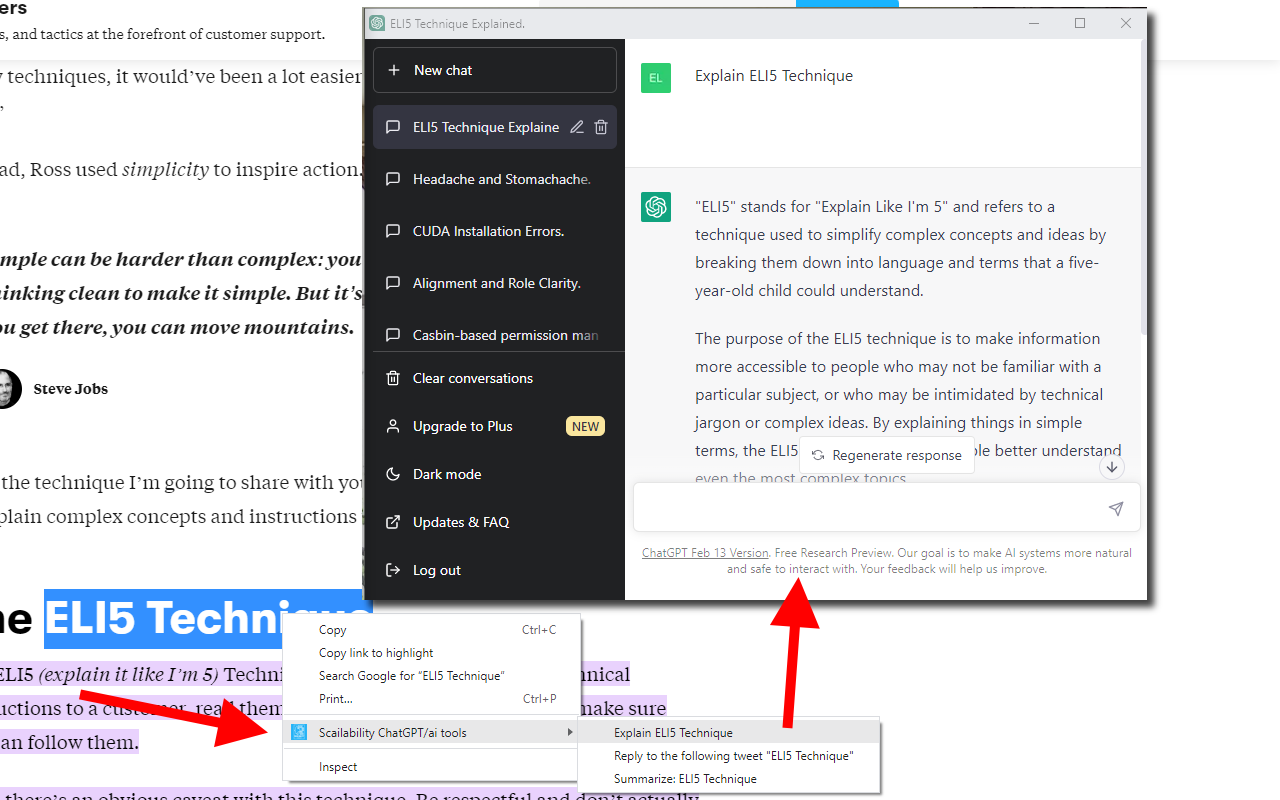Viewport: 1280px width, 800px height.
Task: Click trash icon beside Clear conversations
Action: coord(393,378)
